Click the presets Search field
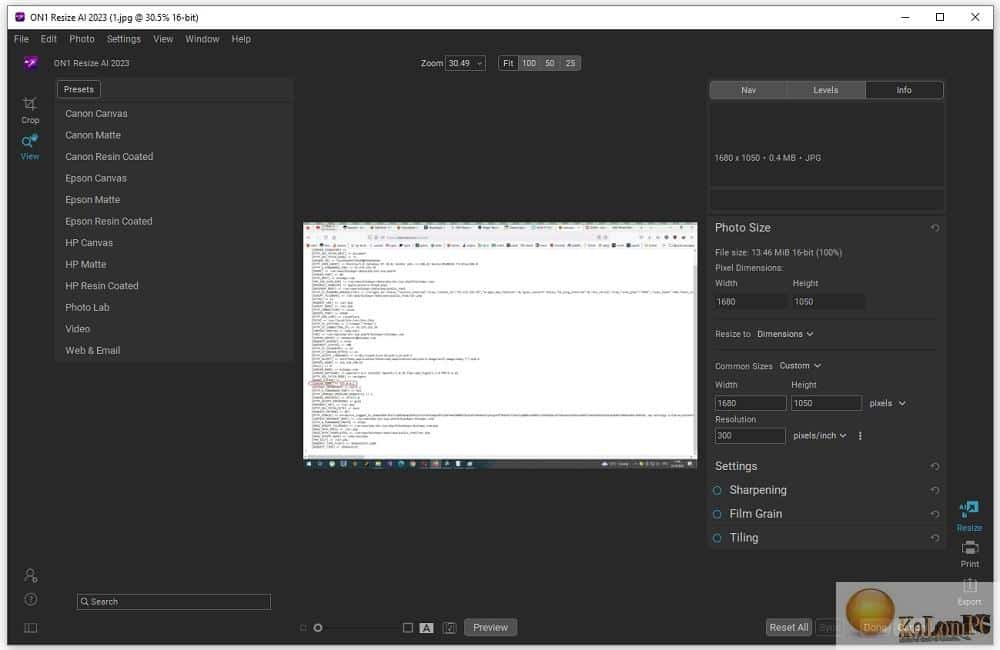 click(174, 602)
